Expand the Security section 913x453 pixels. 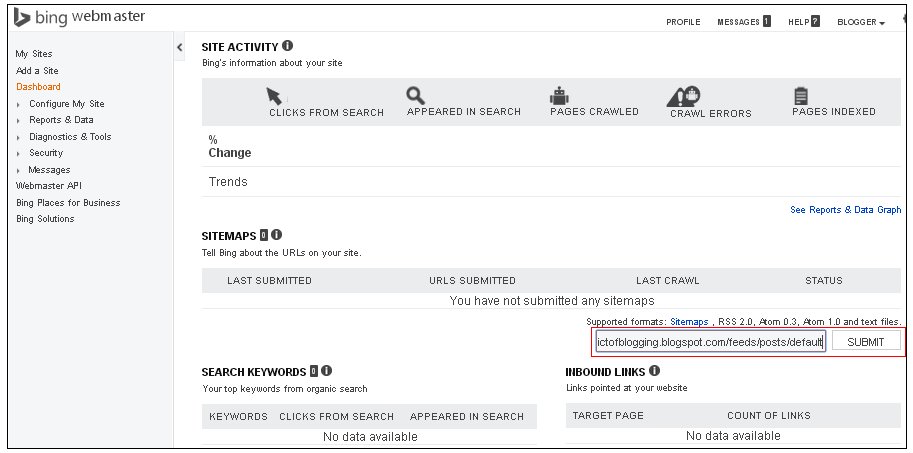click(19, 154)
